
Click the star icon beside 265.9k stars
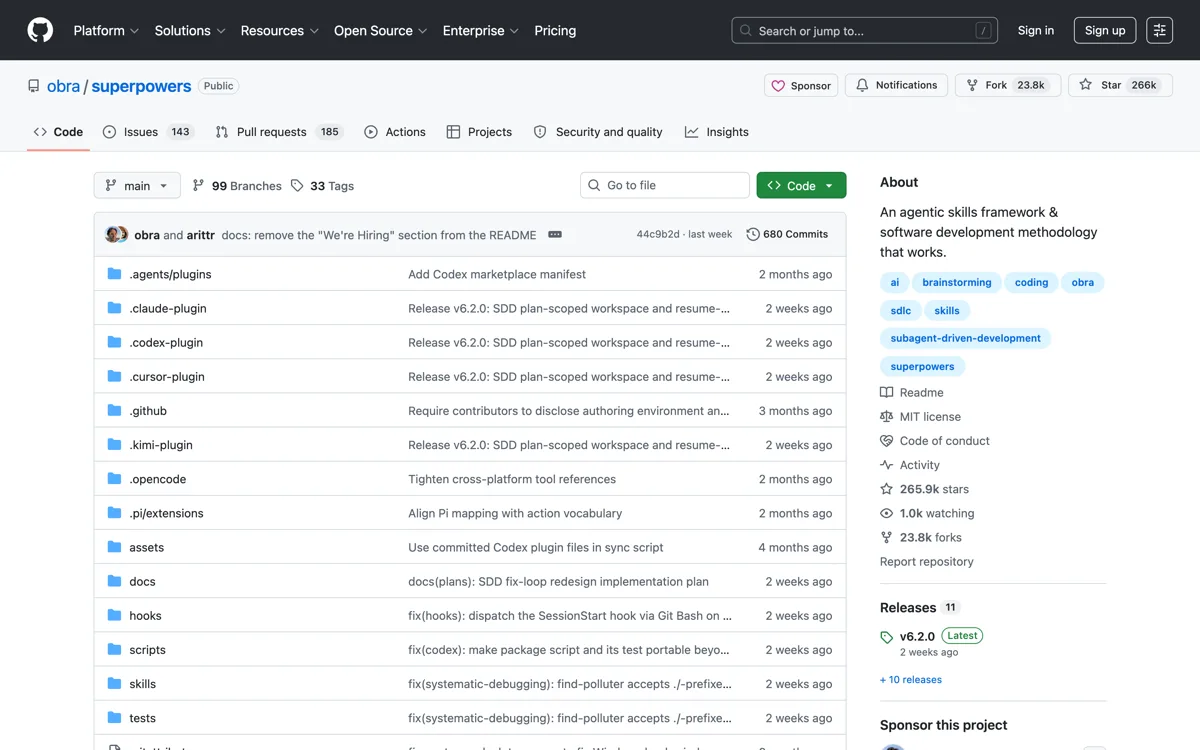point(886,489)
